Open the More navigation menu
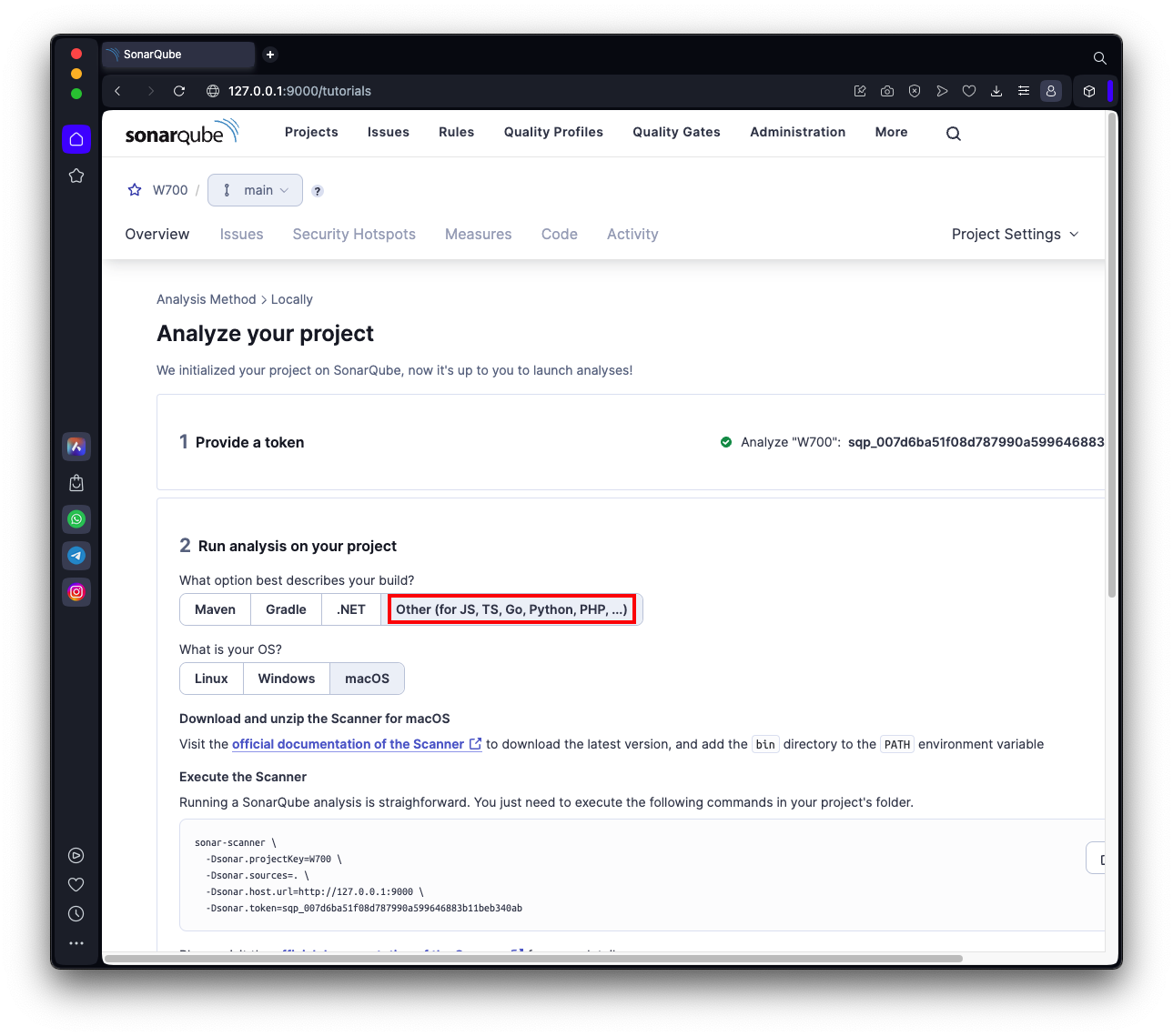Image resolution: width=1173 pixels, height=1036 pixels. (x=892, y=132)
